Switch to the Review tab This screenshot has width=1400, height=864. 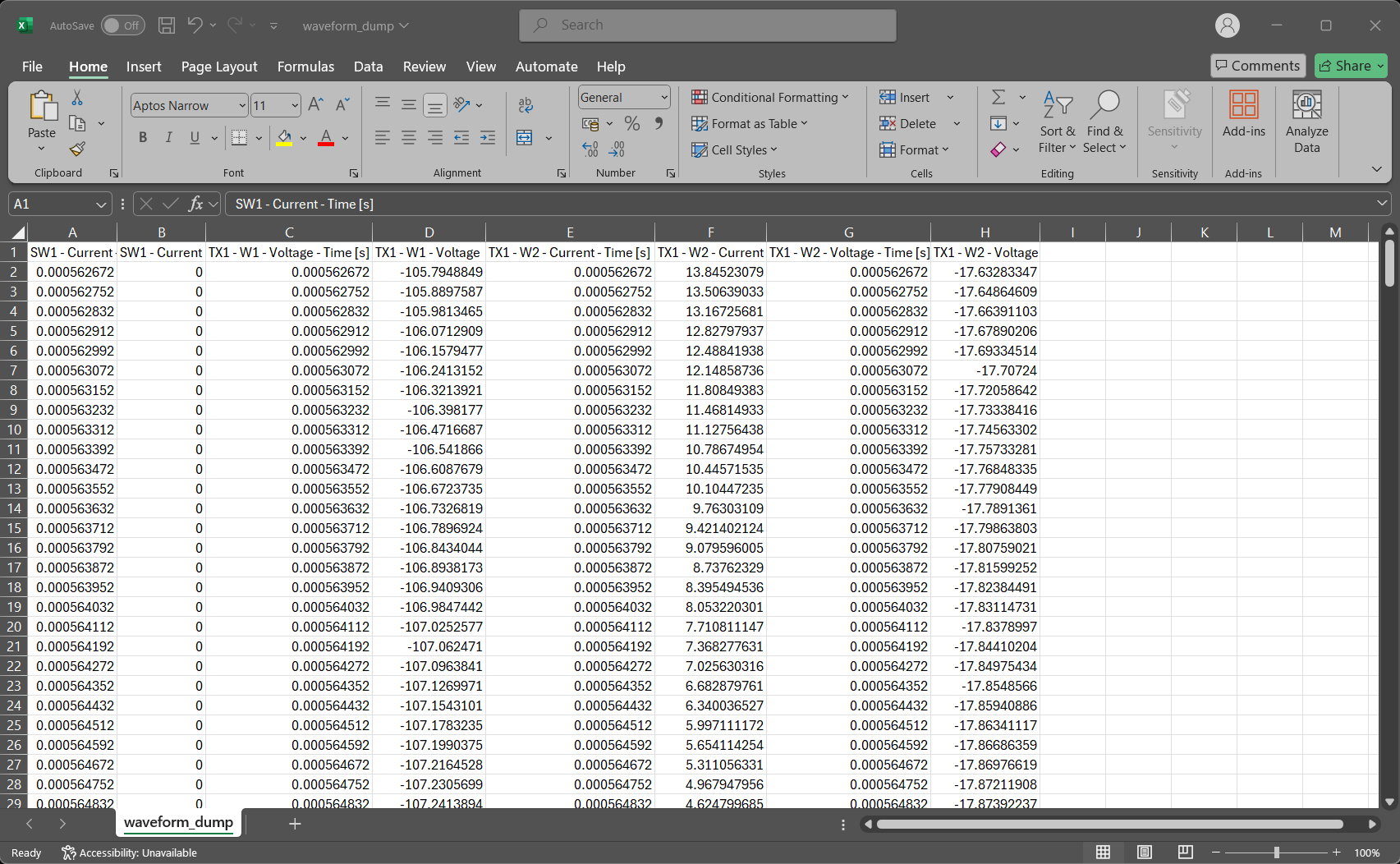click(425, 67)
